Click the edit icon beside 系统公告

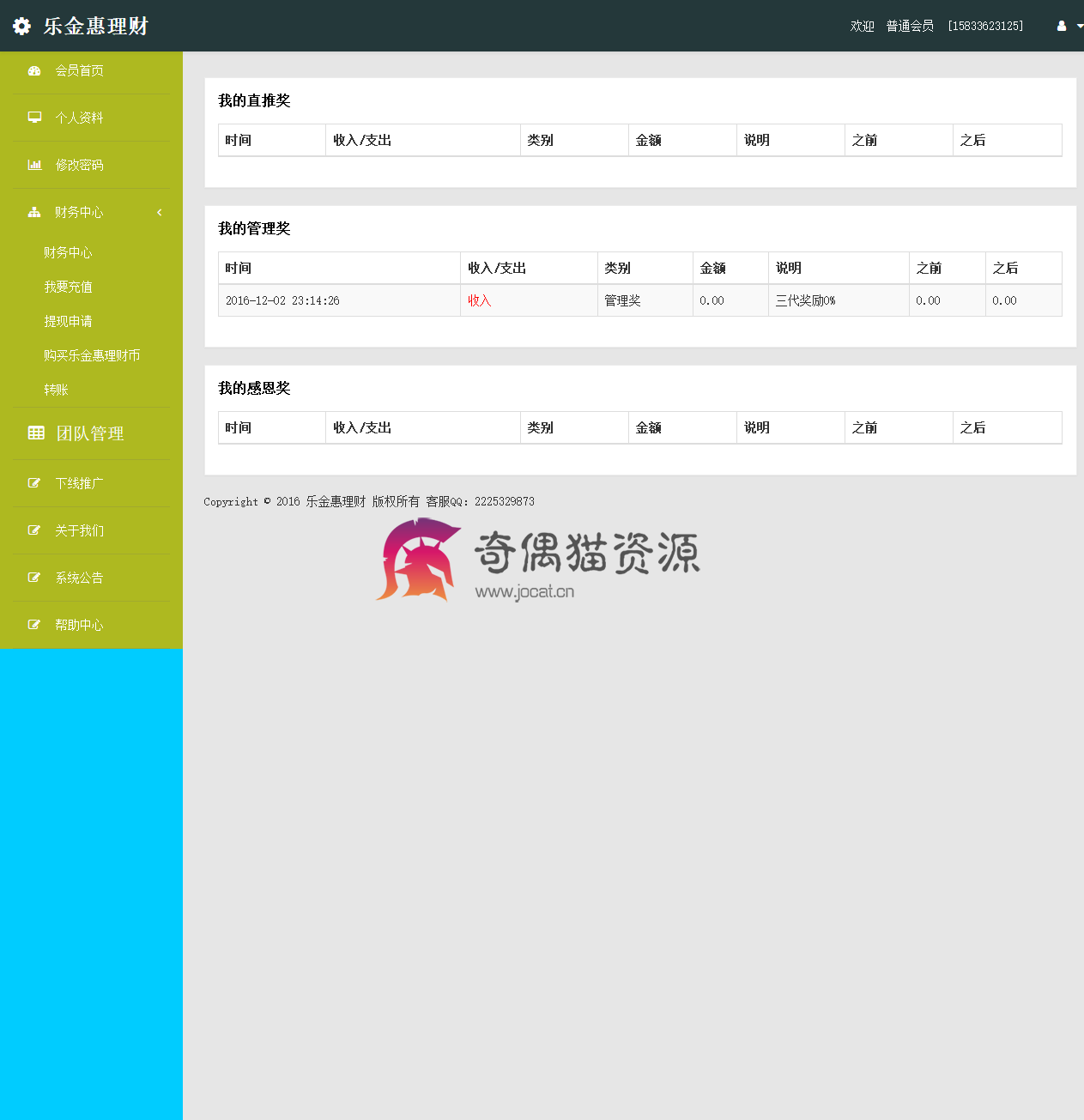[x=34, y=578]
